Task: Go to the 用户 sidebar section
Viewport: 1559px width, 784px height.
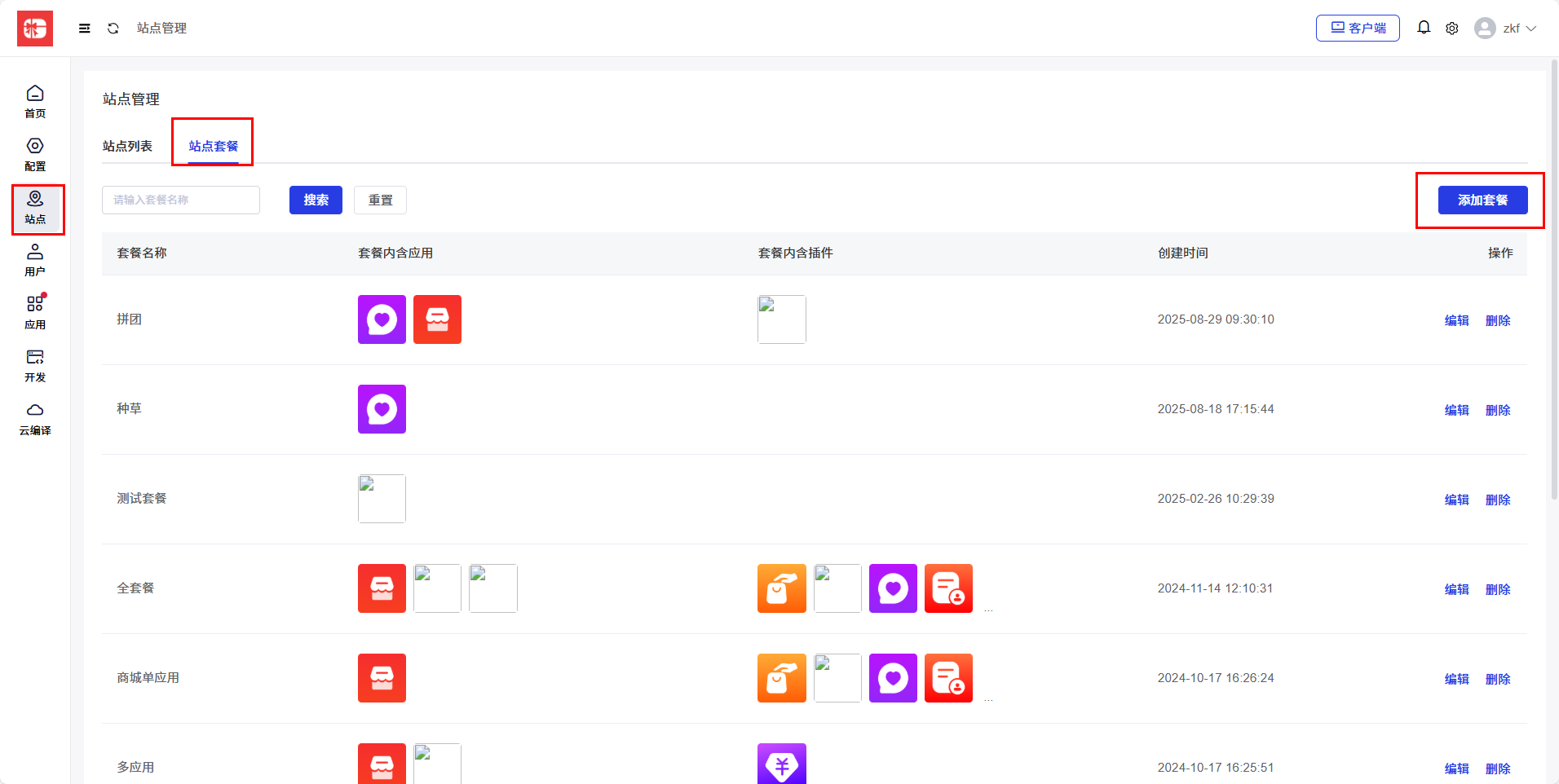Action: [x=35, y=260]
